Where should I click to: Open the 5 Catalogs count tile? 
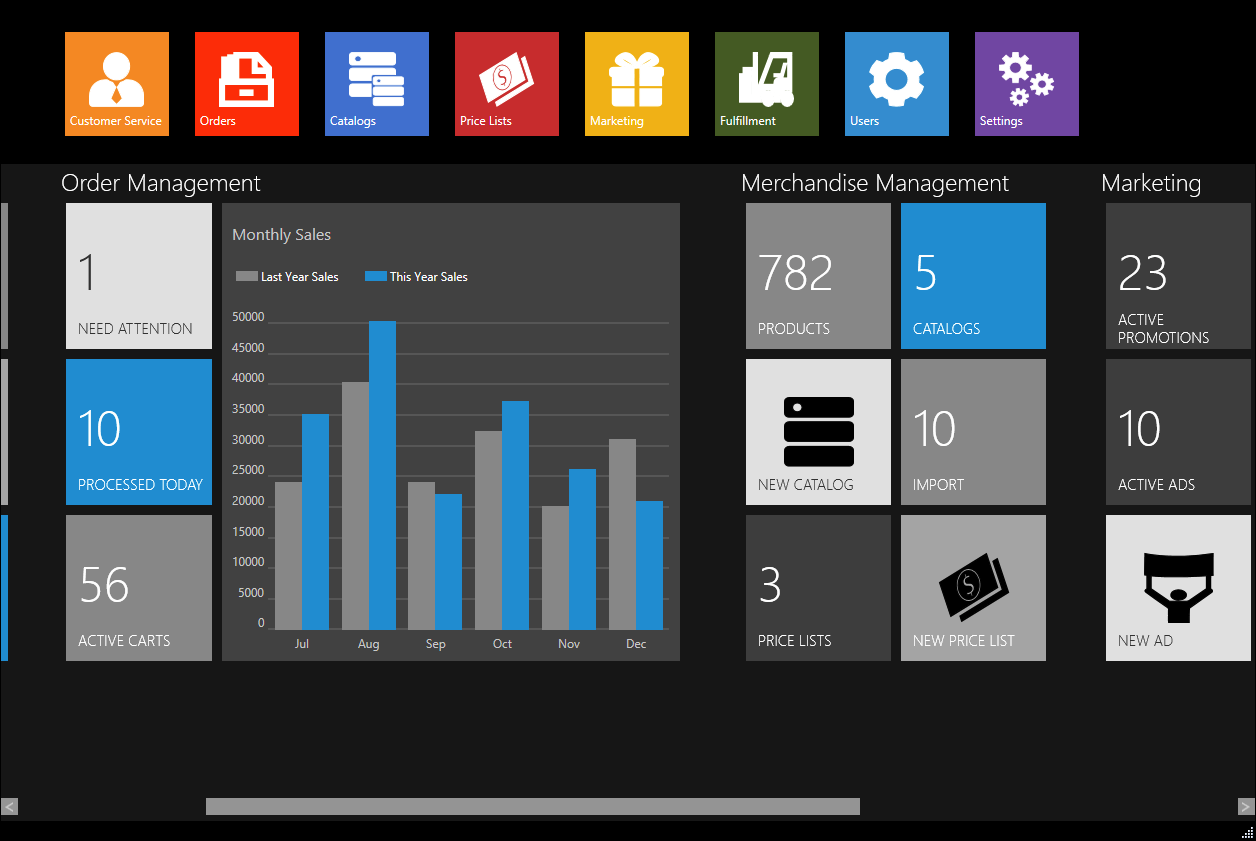(973, 276)
